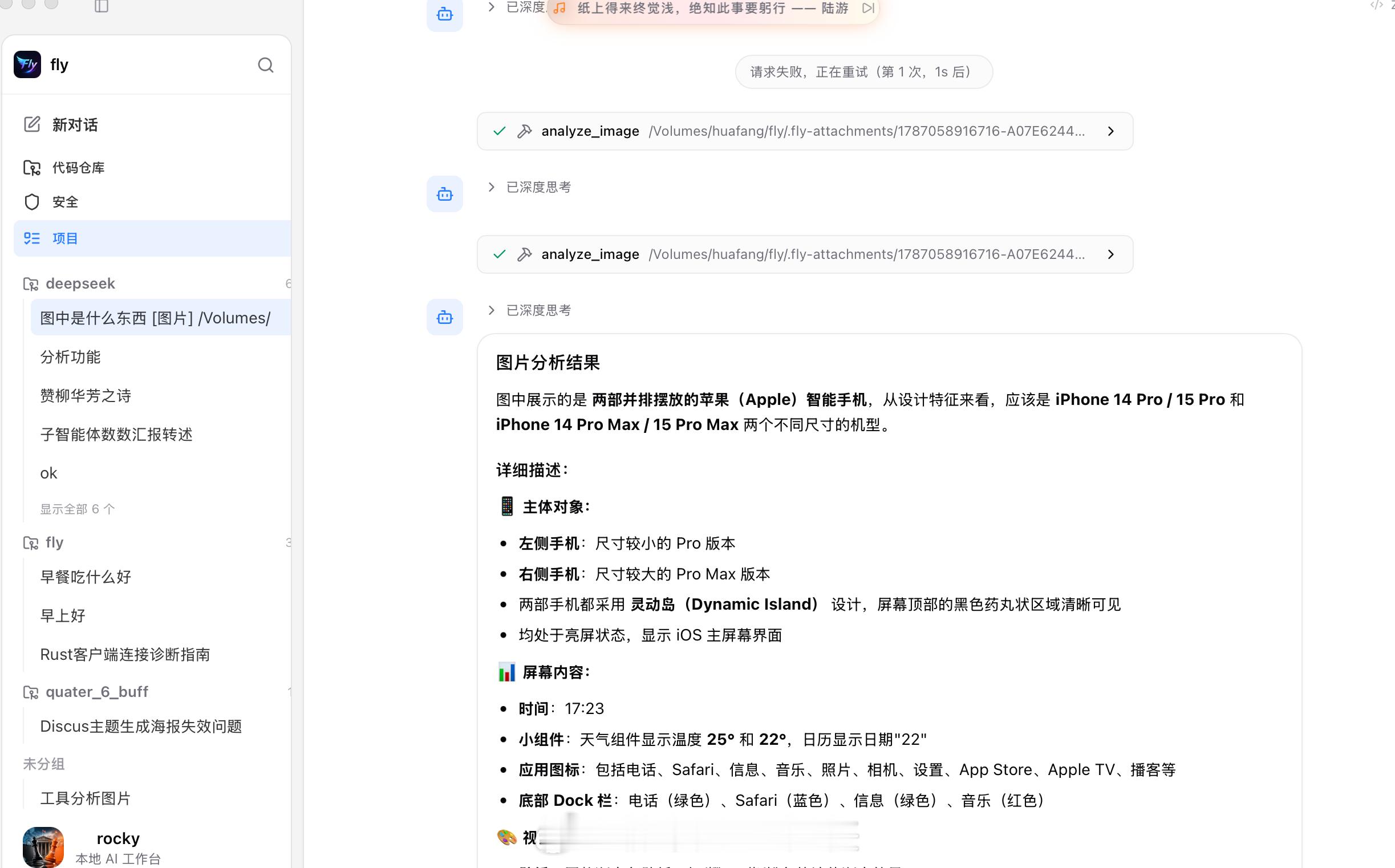Click the new-chat pencil icon
This screenshot has width=1395, height=868.
point(32,124)
